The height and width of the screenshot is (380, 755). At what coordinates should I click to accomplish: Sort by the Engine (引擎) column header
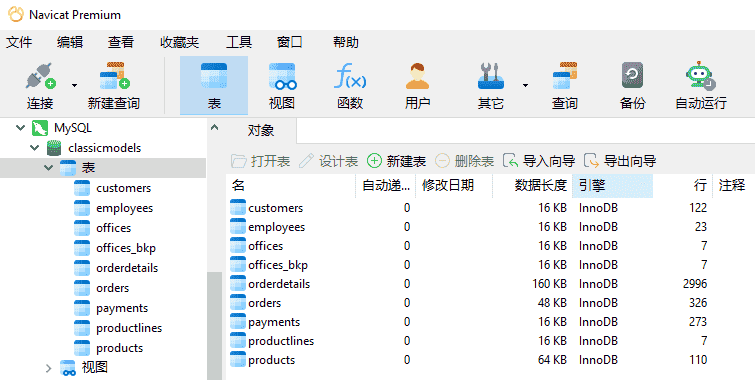[612, 185]
